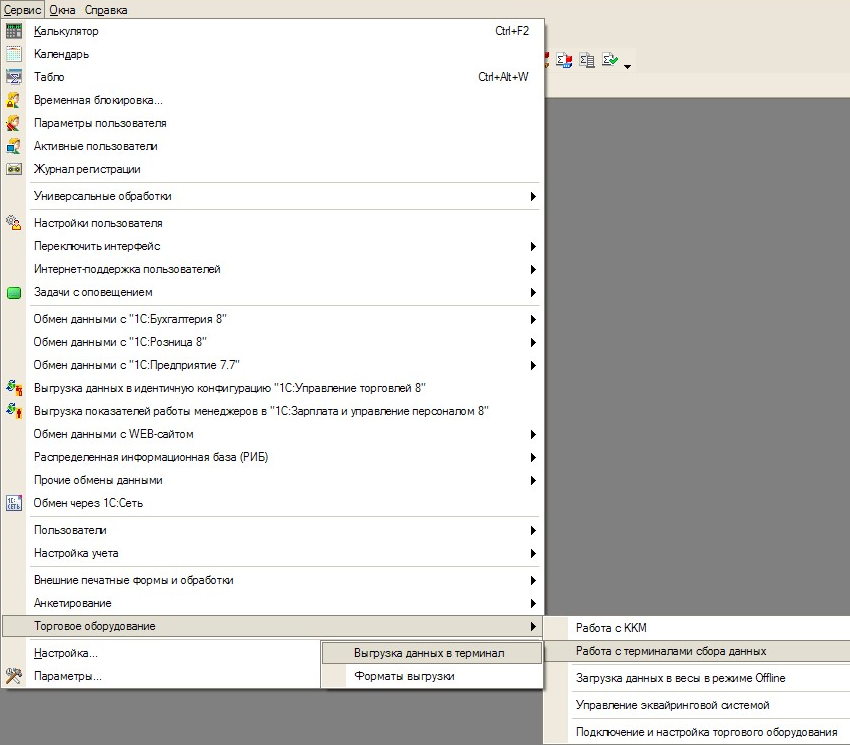Open the toolbar overflow dropdown arrow
Viewport: 850px width, 745px height.
[x=627, y=67]
